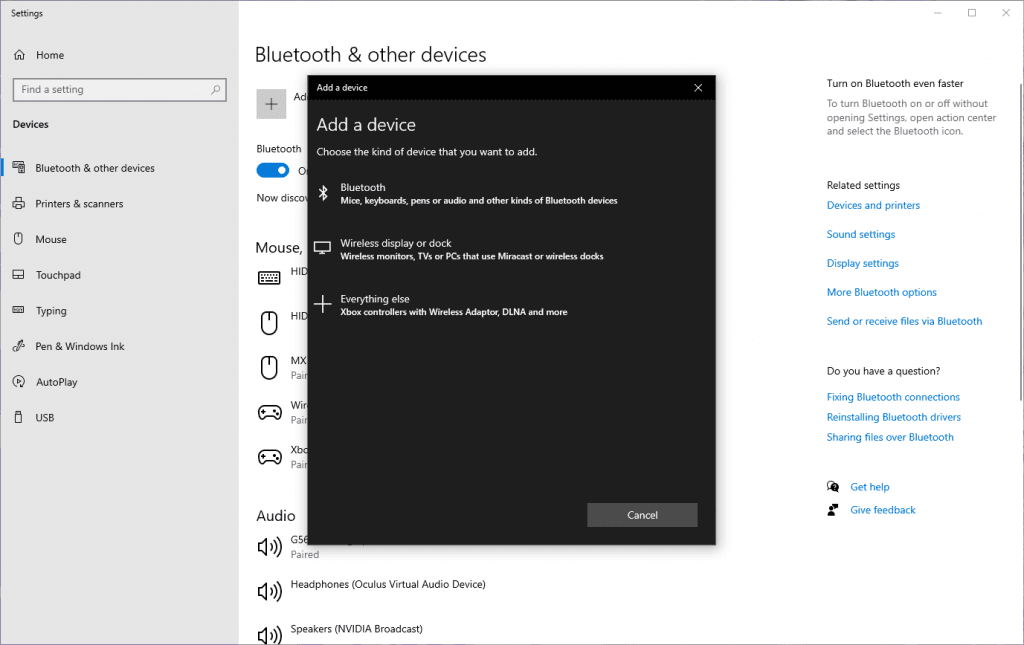This screenshot has height=645, width=1024.
Task: Open More Bluetooth options link
Action: pos(881,293)
